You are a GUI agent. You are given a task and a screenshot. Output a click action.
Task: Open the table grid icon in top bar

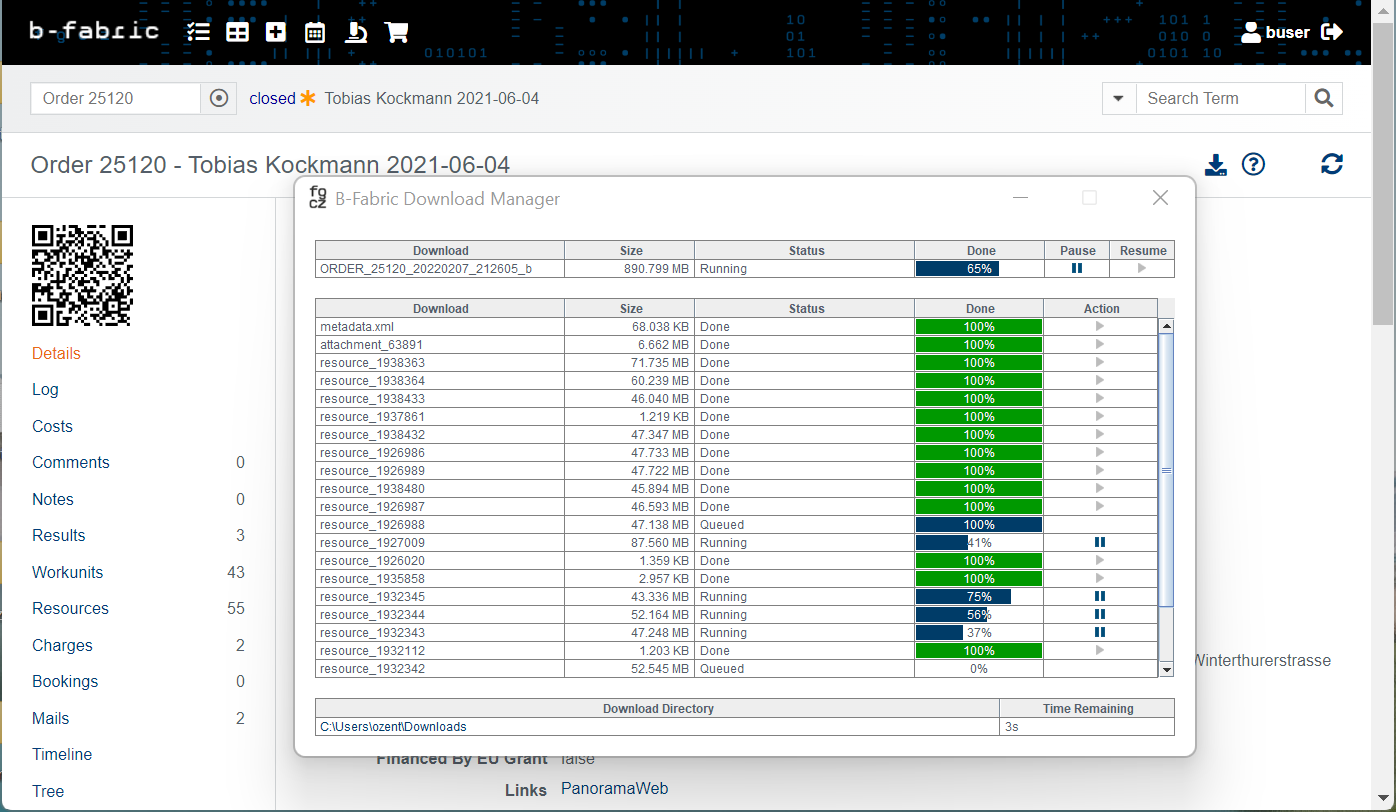[x=237, y=32]
